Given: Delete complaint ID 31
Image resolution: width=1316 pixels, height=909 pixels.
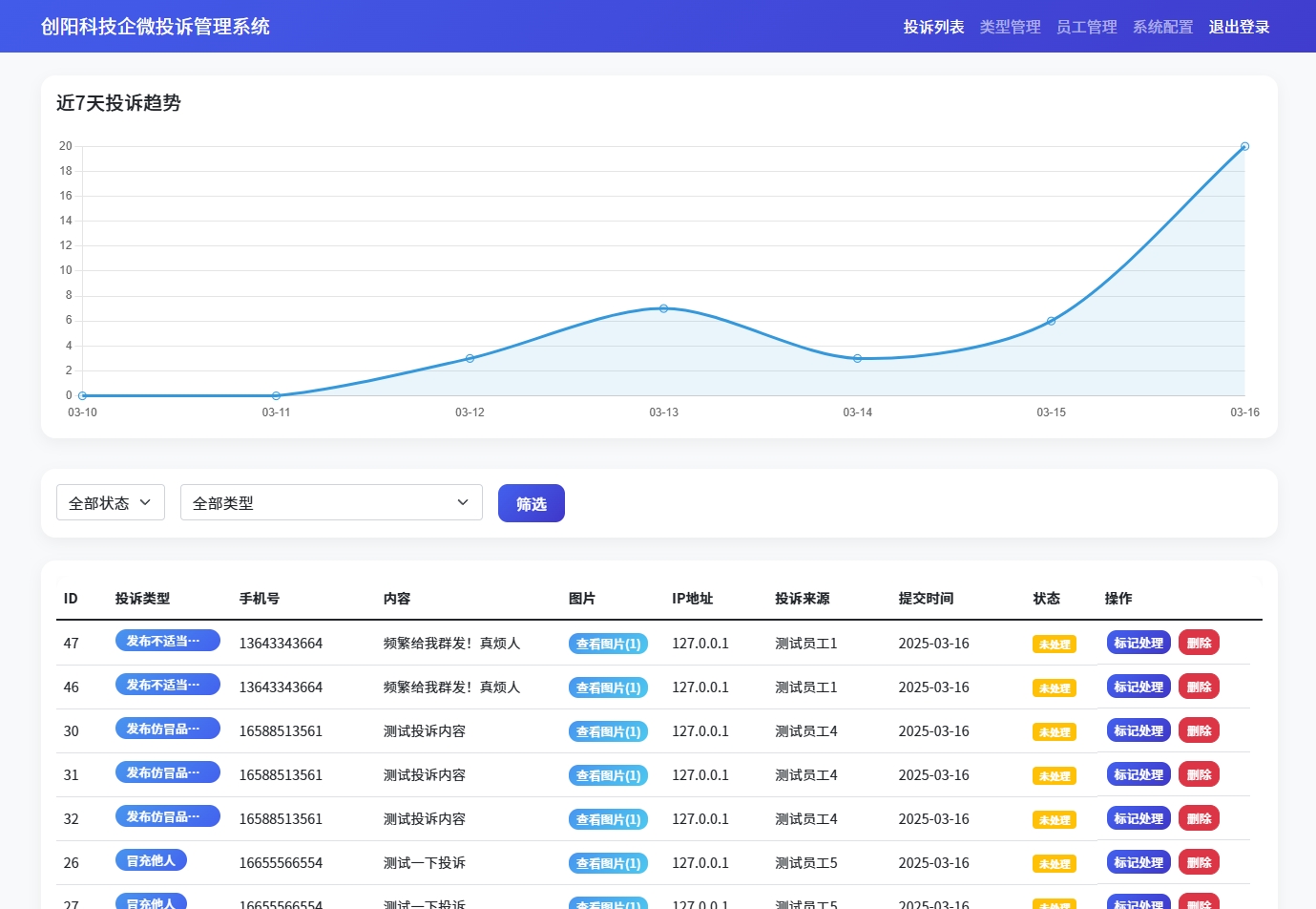Looking at the screenshot, I should coord(1199,774).
